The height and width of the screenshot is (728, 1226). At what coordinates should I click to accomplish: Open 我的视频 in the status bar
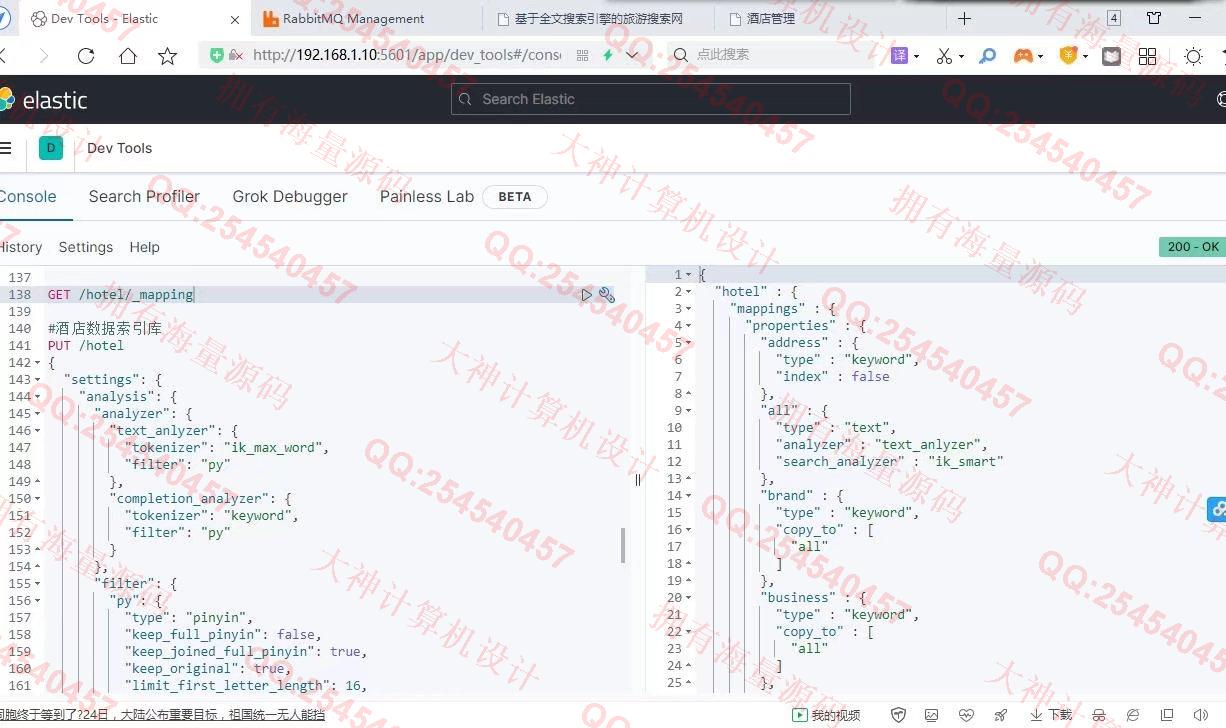coord(827,715)
